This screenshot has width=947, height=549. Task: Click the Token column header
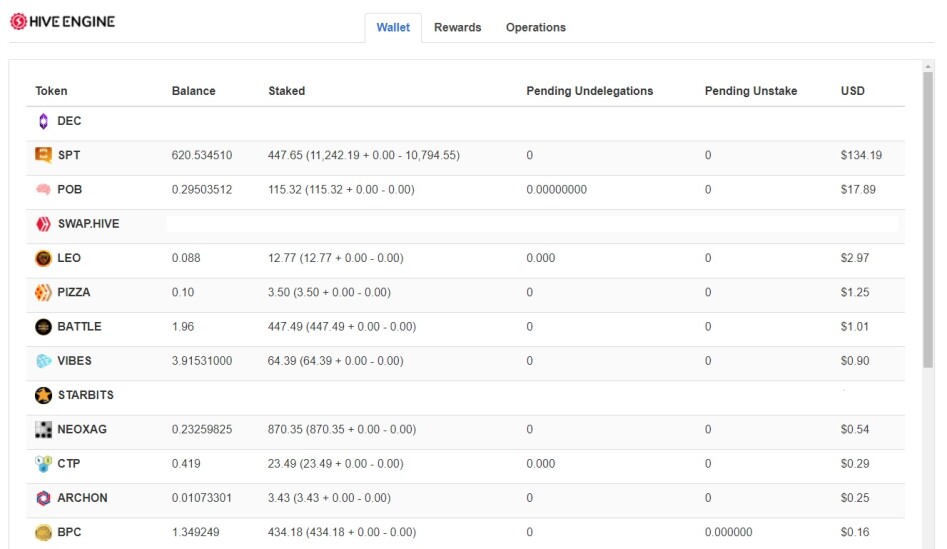[51, 91]
